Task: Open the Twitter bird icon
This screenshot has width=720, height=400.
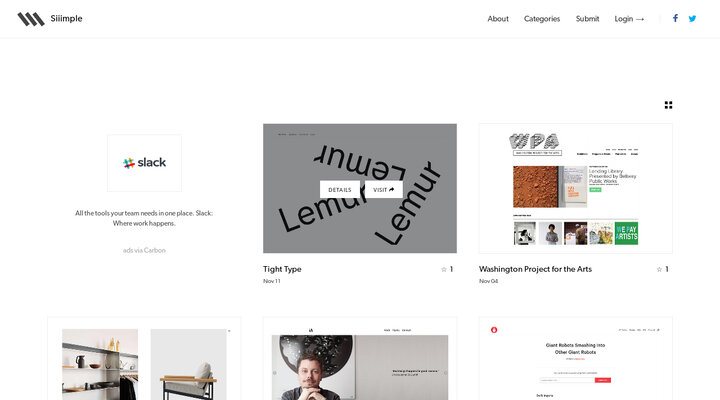Action: [692, 18]
